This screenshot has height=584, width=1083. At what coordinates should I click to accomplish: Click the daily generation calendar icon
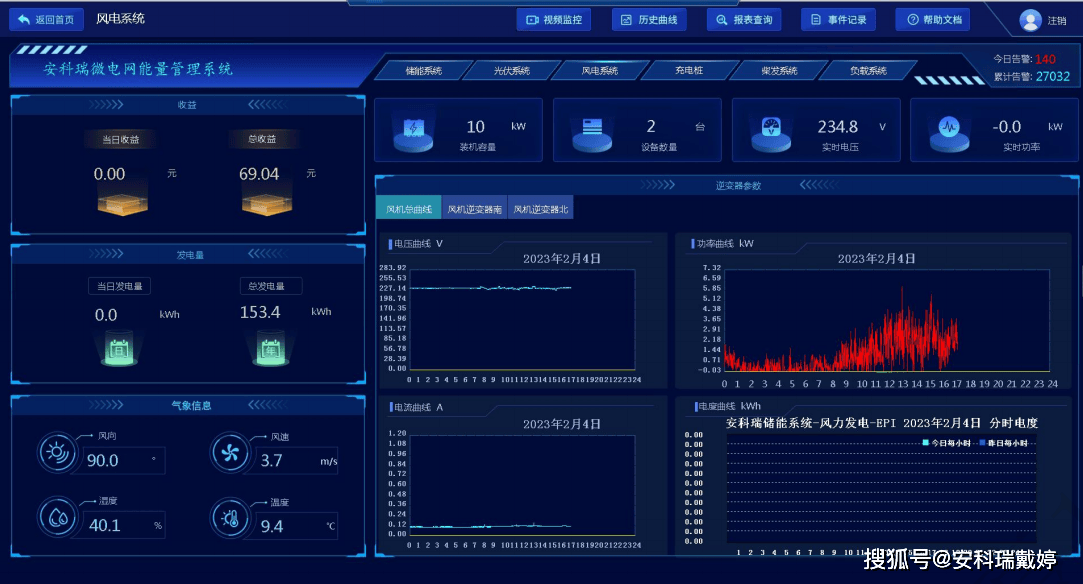(x=119, y=349)
